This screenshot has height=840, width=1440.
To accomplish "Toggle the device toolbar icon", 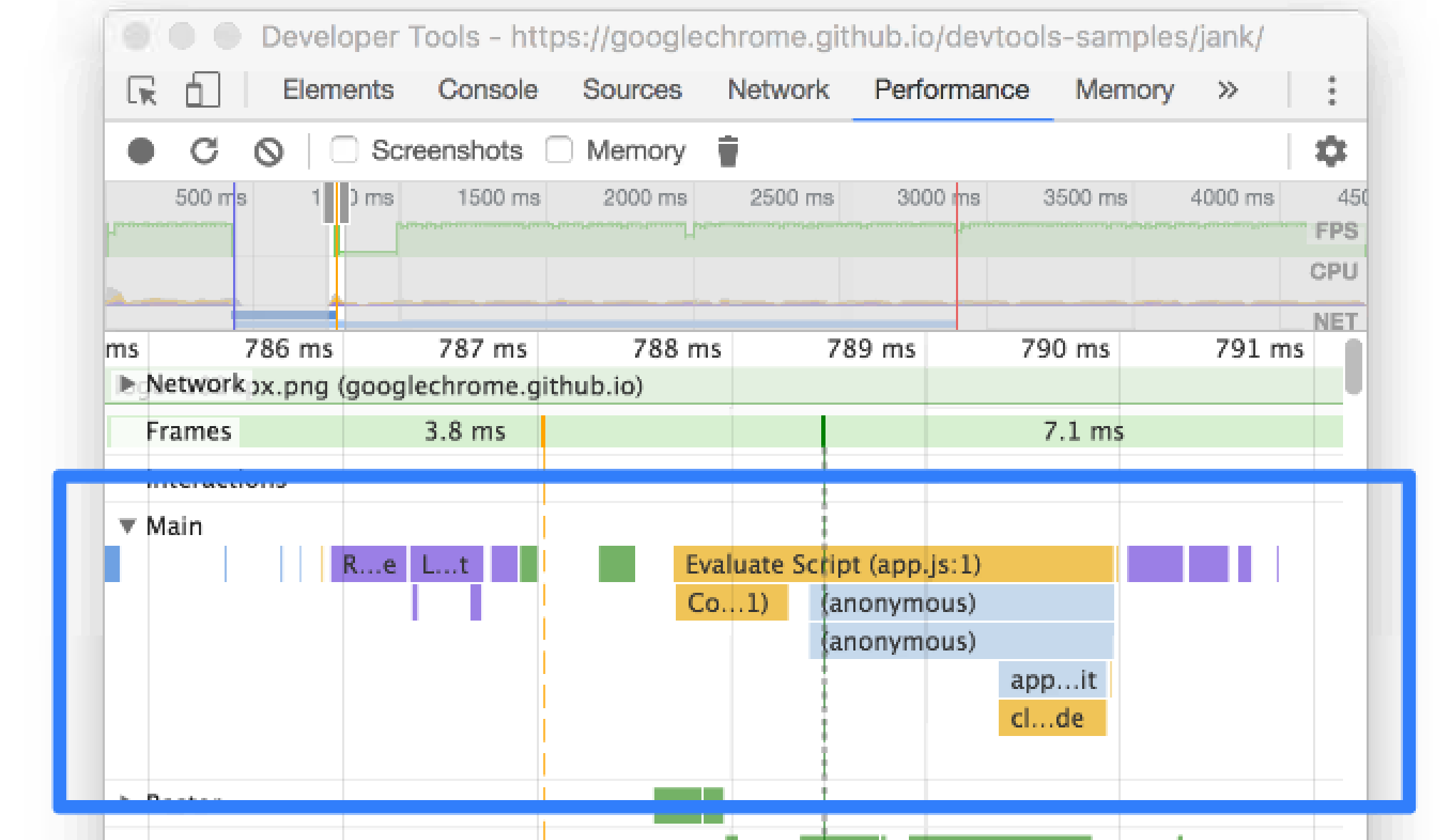I will 202,91.
